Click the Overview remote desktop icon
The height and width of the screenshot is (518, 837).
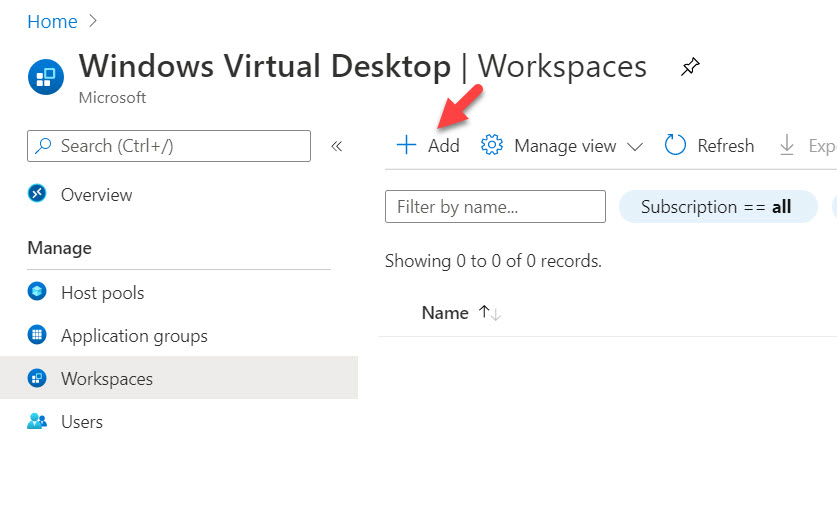(37, 193)
